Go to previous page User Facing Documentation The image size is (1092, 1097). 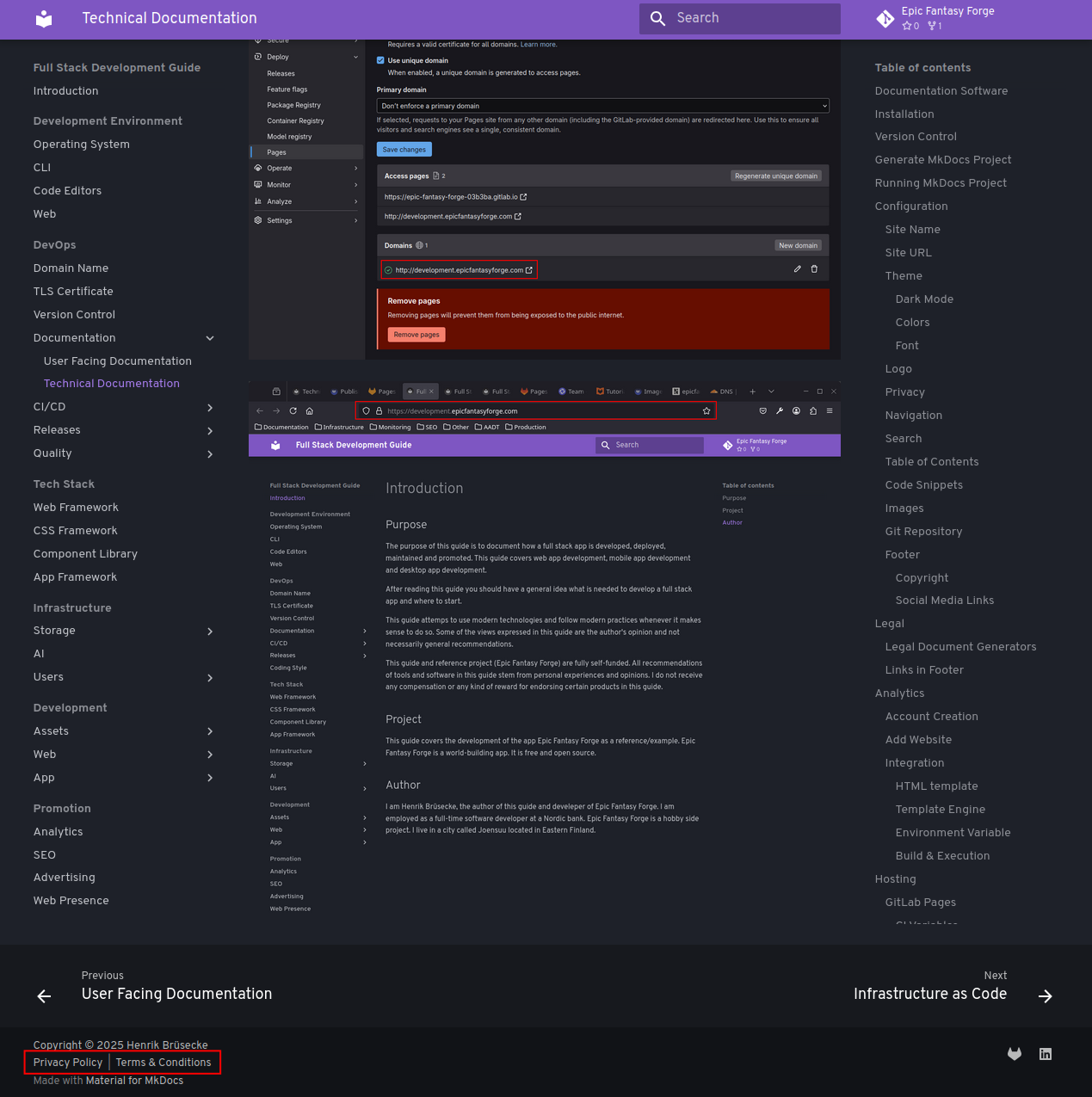coord(155,986)
